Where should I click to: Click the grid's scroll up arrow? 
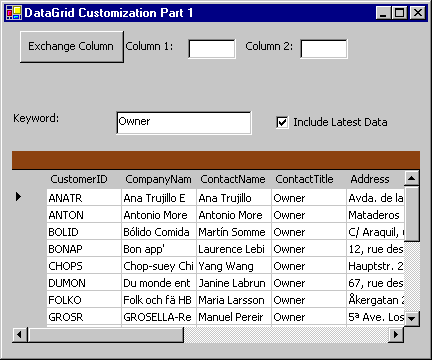tap(411, 178)
